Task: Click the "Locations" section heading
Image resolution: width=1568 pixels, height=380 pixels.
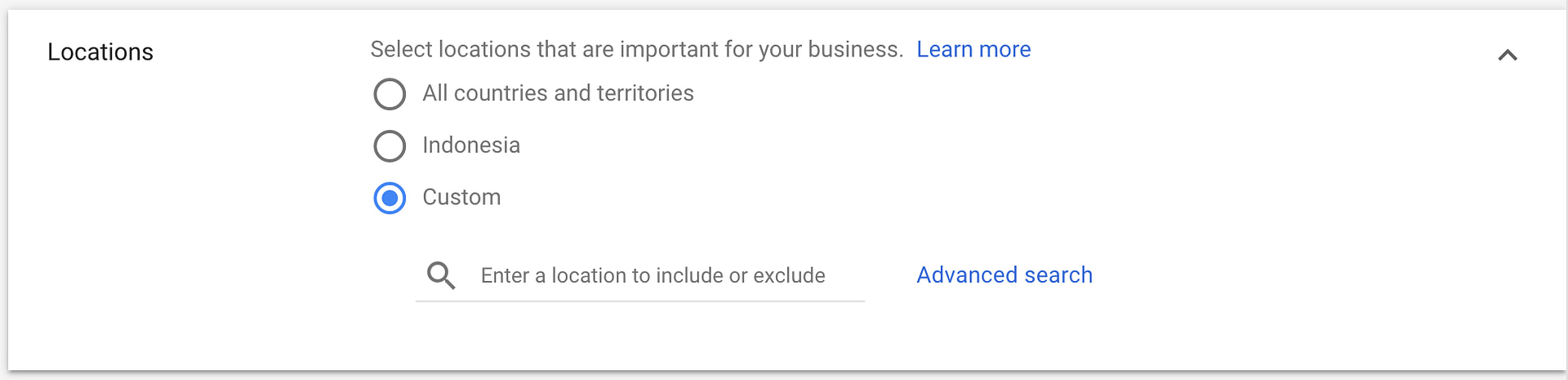Action: [100, 52]
